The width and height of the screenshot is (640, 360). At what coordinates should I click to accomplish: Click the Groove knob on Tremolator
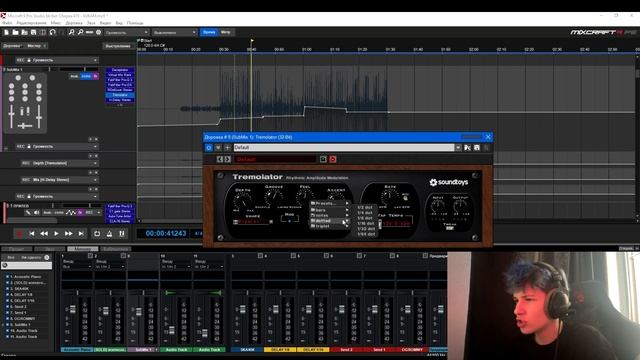point(273,198)
